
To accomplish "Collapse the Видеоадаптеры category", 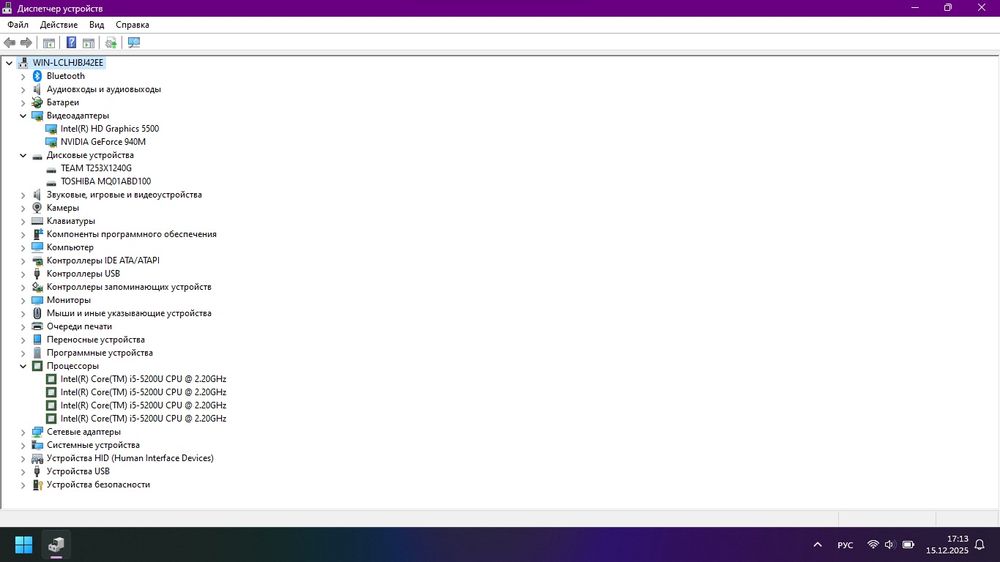I will [x=23, y=116].
